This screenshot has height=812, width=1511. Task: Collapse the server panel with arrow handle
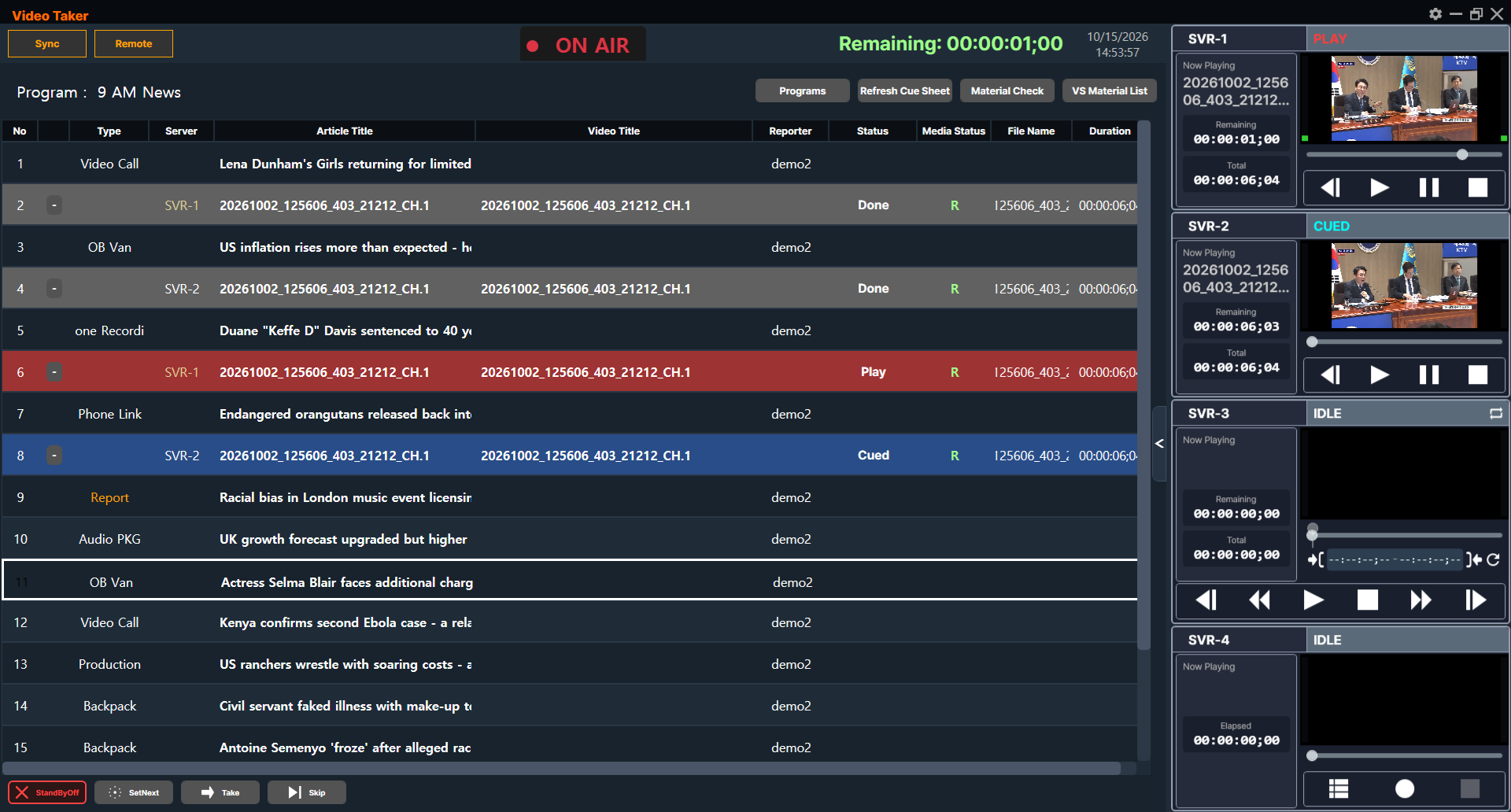click(x=1159, y=444)
